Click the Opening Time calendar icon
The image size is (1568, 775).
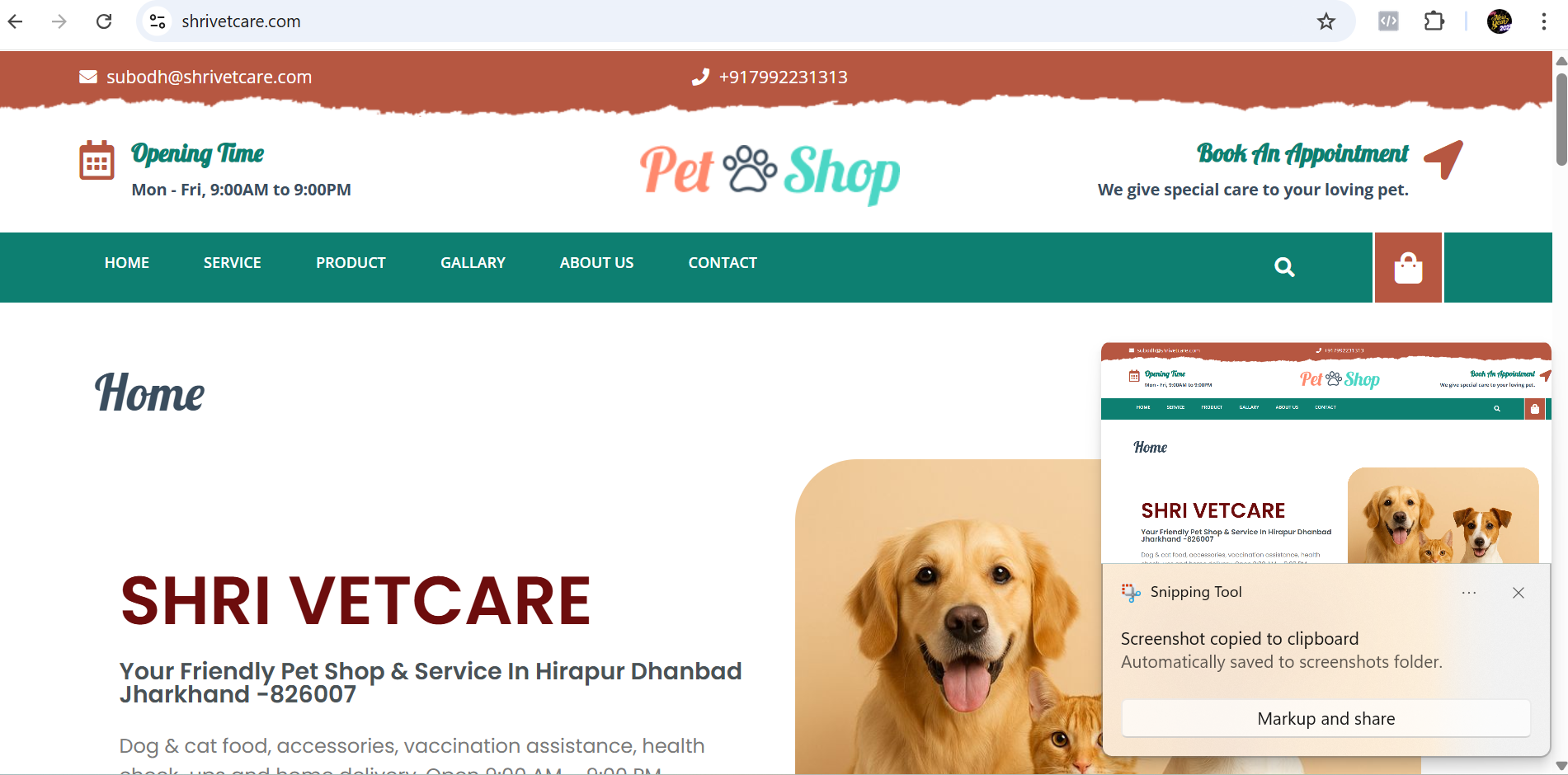pos(97,160)
